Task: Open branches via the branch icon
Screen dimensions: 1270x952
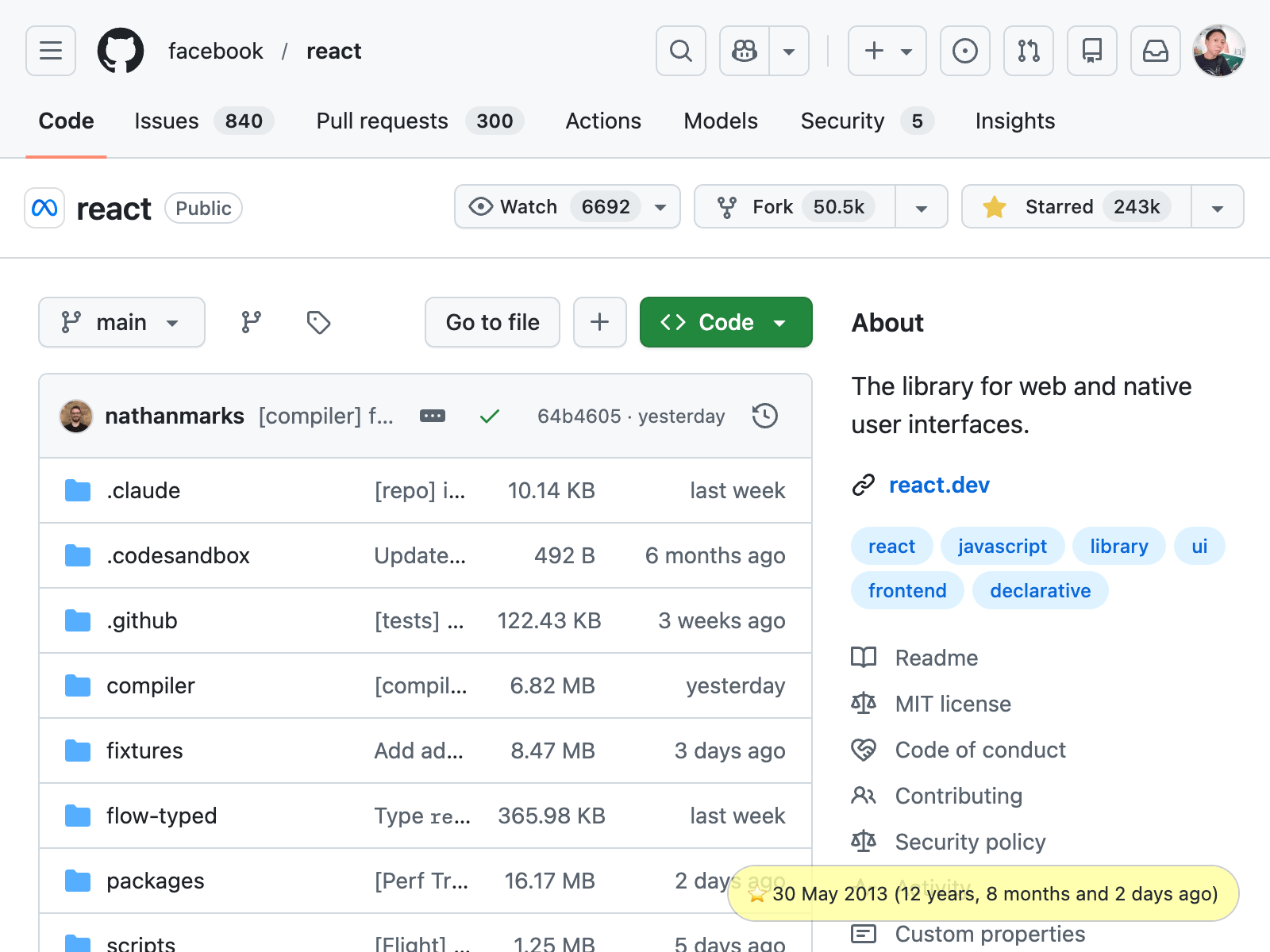Action: click(x=251, y=322)
